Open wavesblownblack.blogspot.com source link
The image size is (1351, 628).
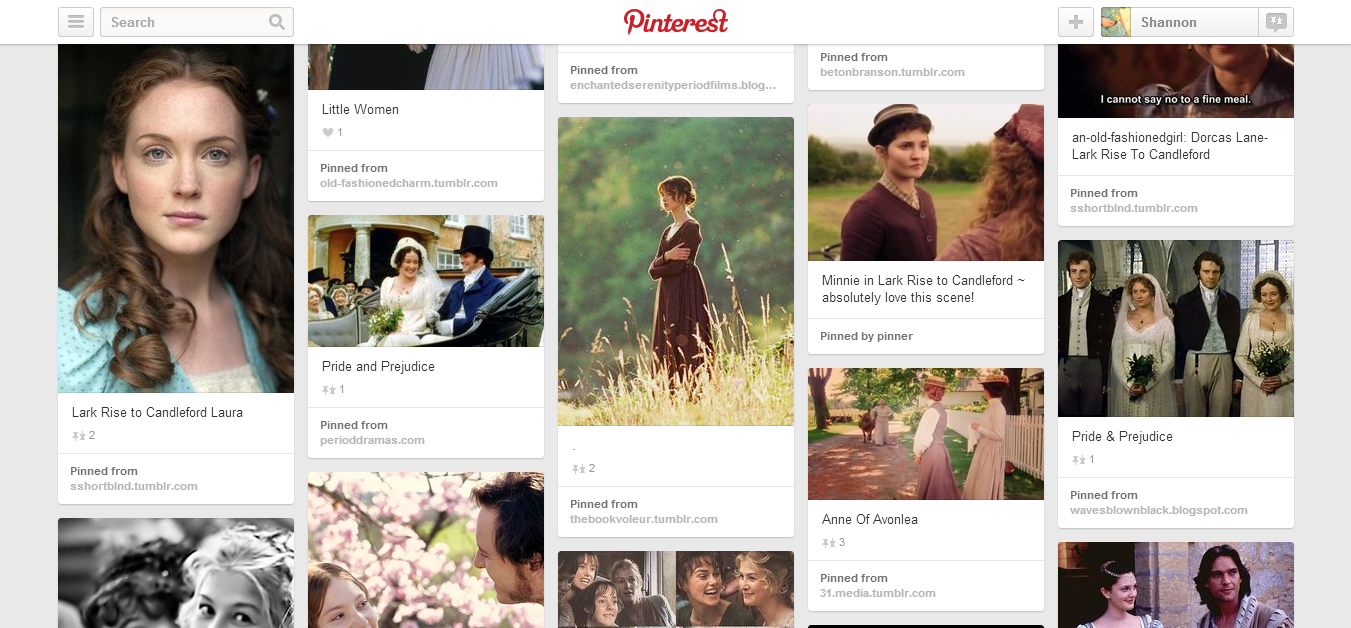coord(1159,510)
